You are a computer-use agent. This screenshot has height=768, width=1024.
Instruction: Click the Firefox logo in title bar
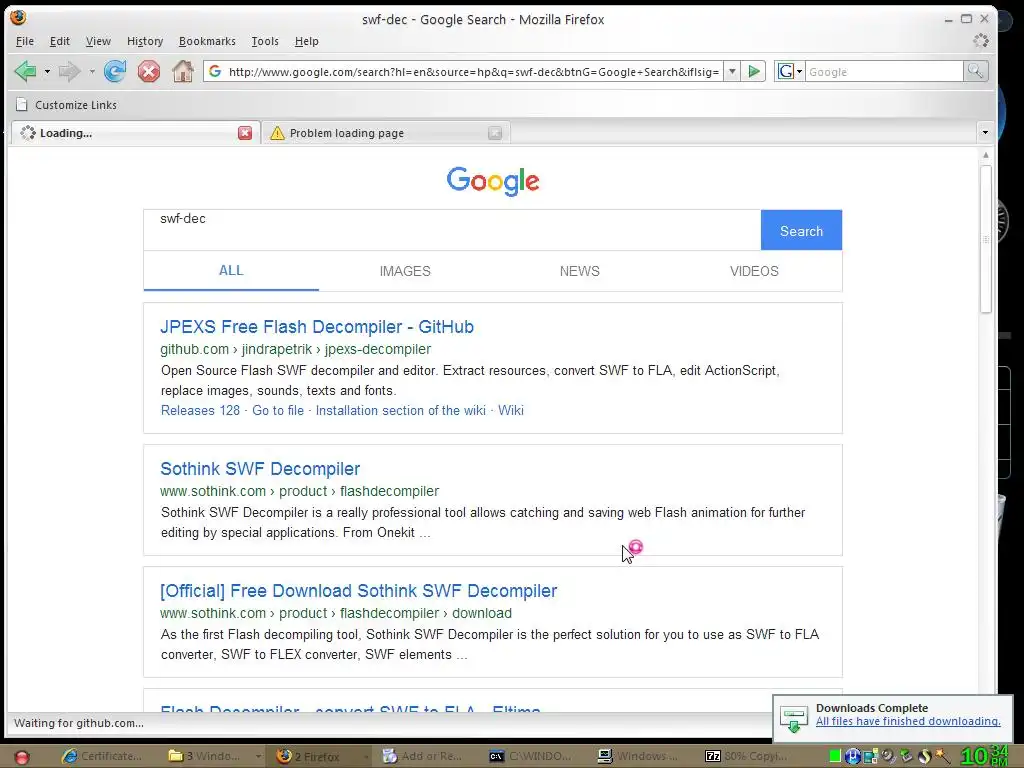point(18,18)
